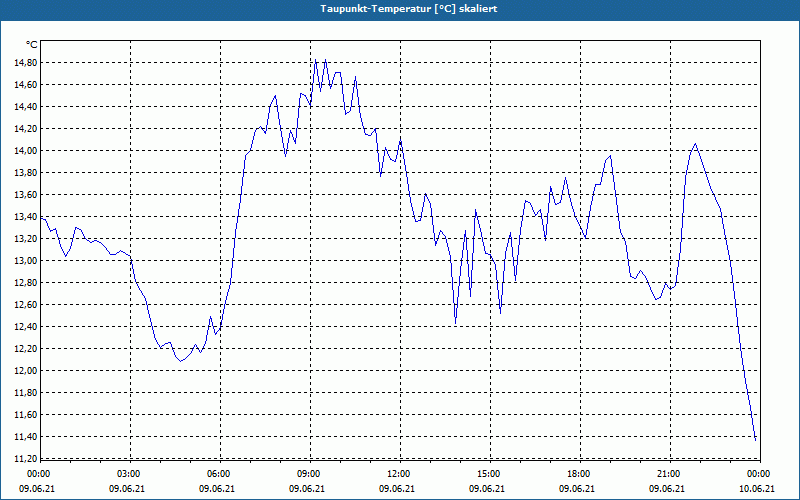Viewport: 800px width, 500px height.
Task: Pick the y-axis tick '13,80'
Action: point(26,172)
